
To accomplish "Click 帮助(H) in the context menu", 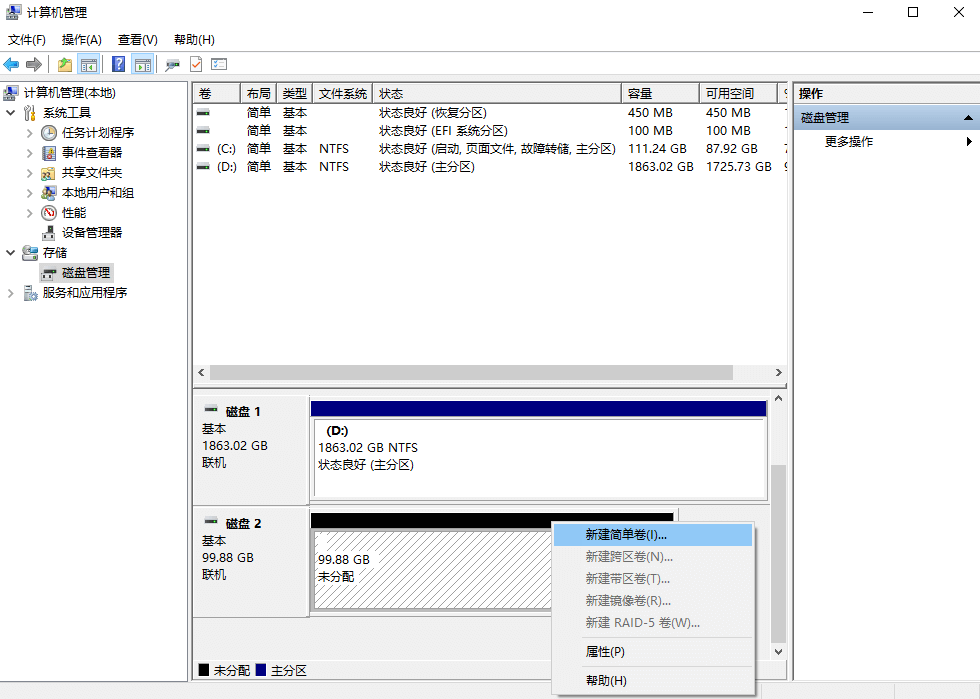I will click(x=606, y=680).
